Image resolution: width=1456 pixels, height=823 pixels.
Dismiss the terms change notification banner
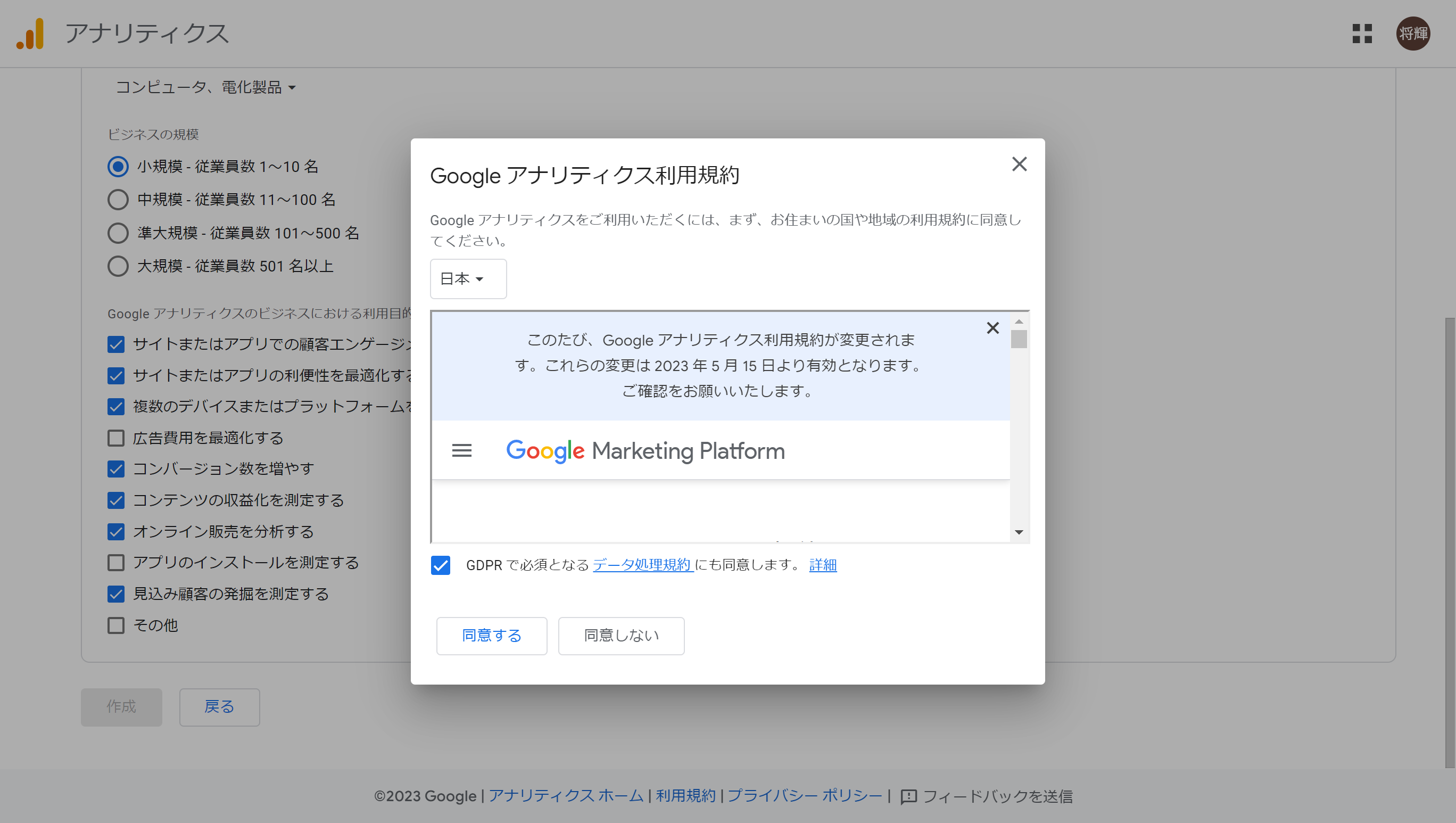(x=992, y=328)
